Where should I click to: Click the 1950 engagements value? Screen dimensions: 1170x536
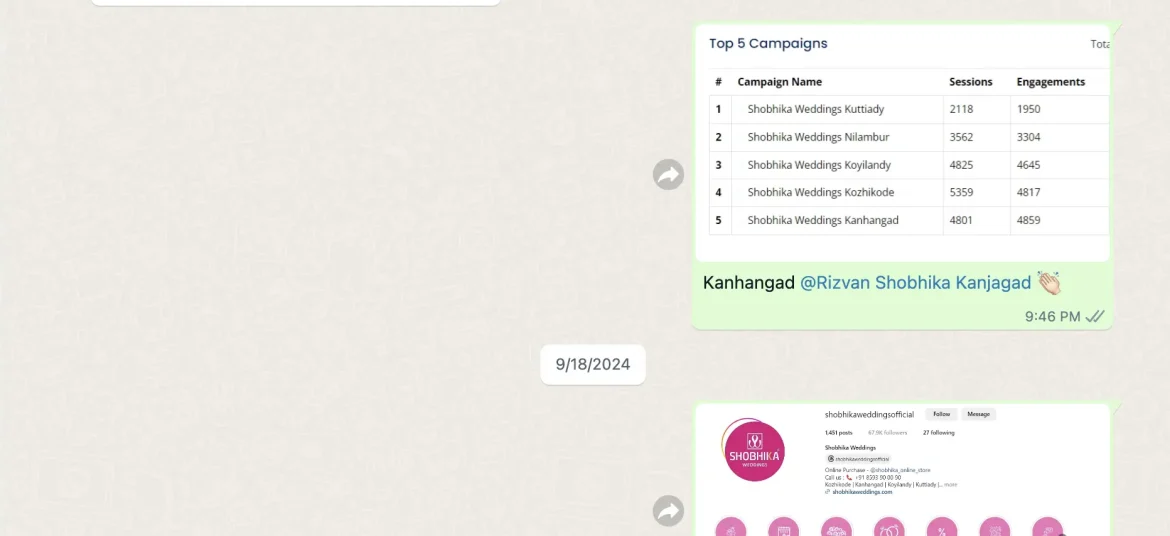1028,109
